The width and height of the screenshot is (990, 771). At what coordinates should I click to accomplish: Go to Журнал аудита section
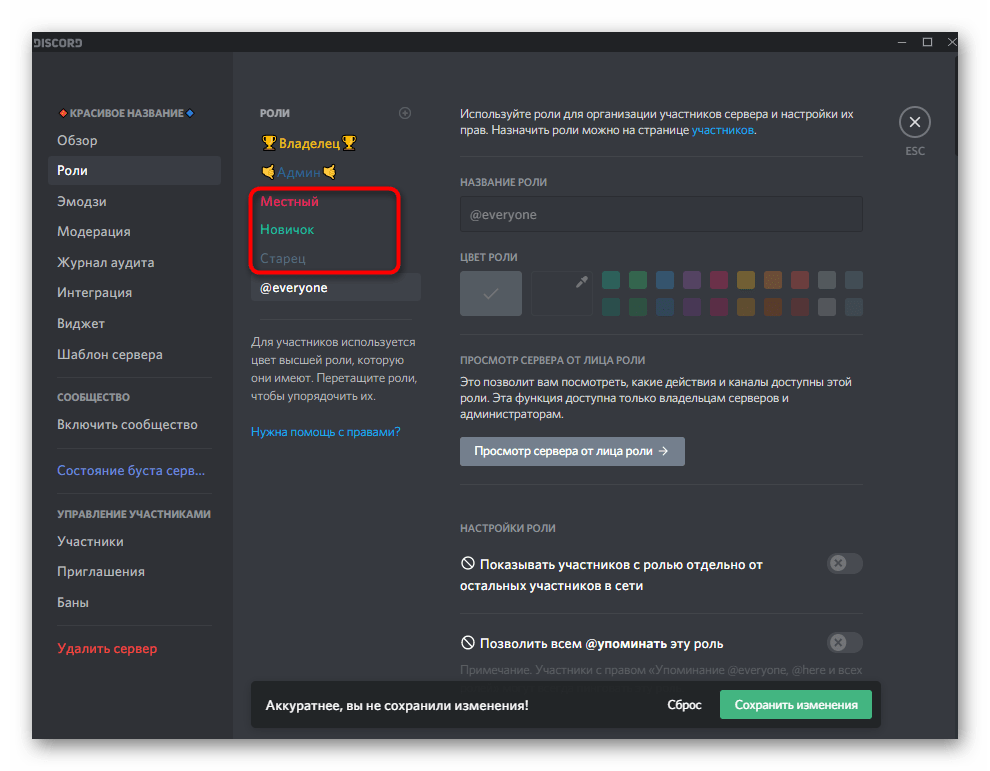[x=106, y=262]
